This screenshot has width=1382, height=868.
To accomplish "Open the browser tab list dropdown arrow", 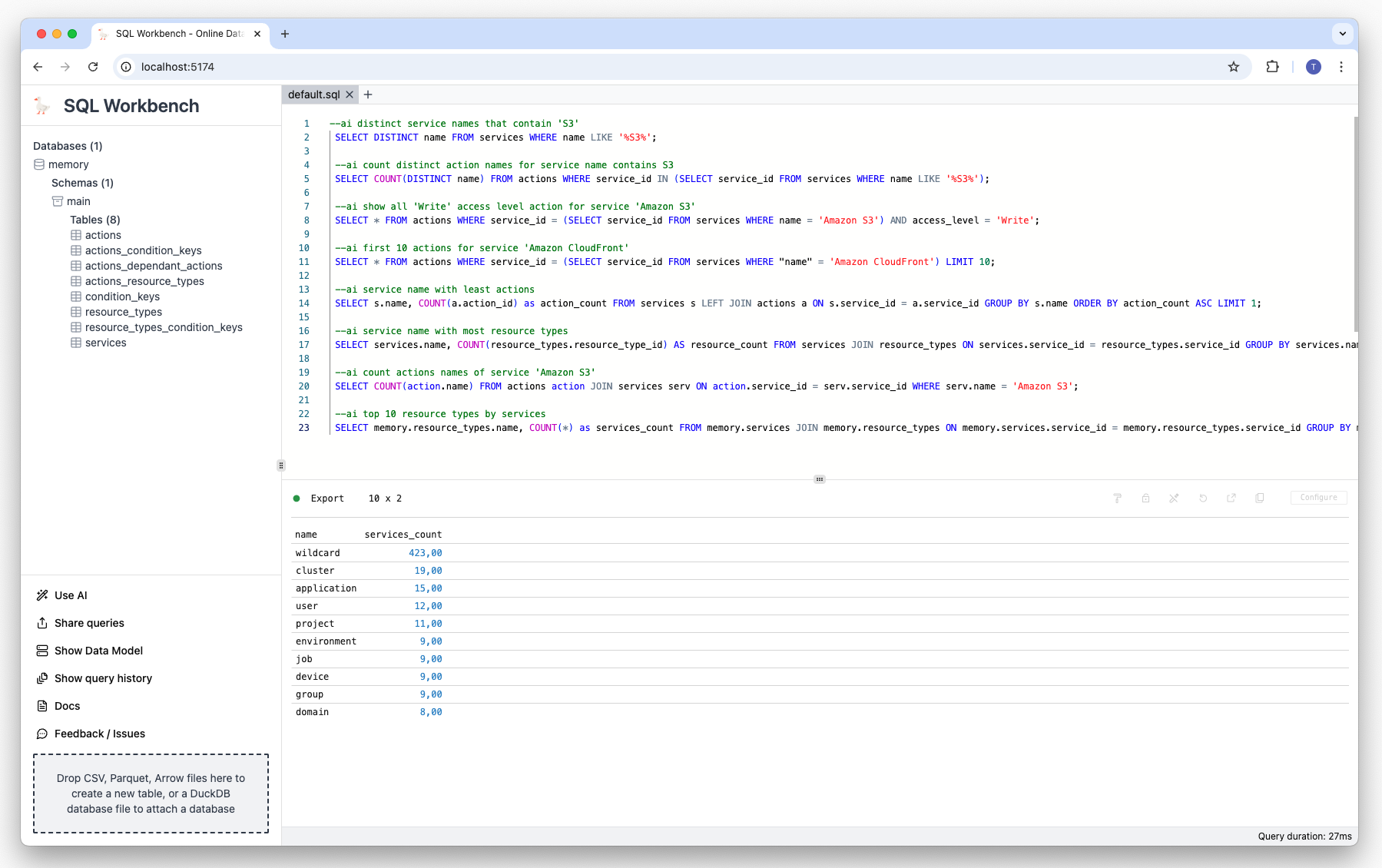I will click(x=1342, y=34).
